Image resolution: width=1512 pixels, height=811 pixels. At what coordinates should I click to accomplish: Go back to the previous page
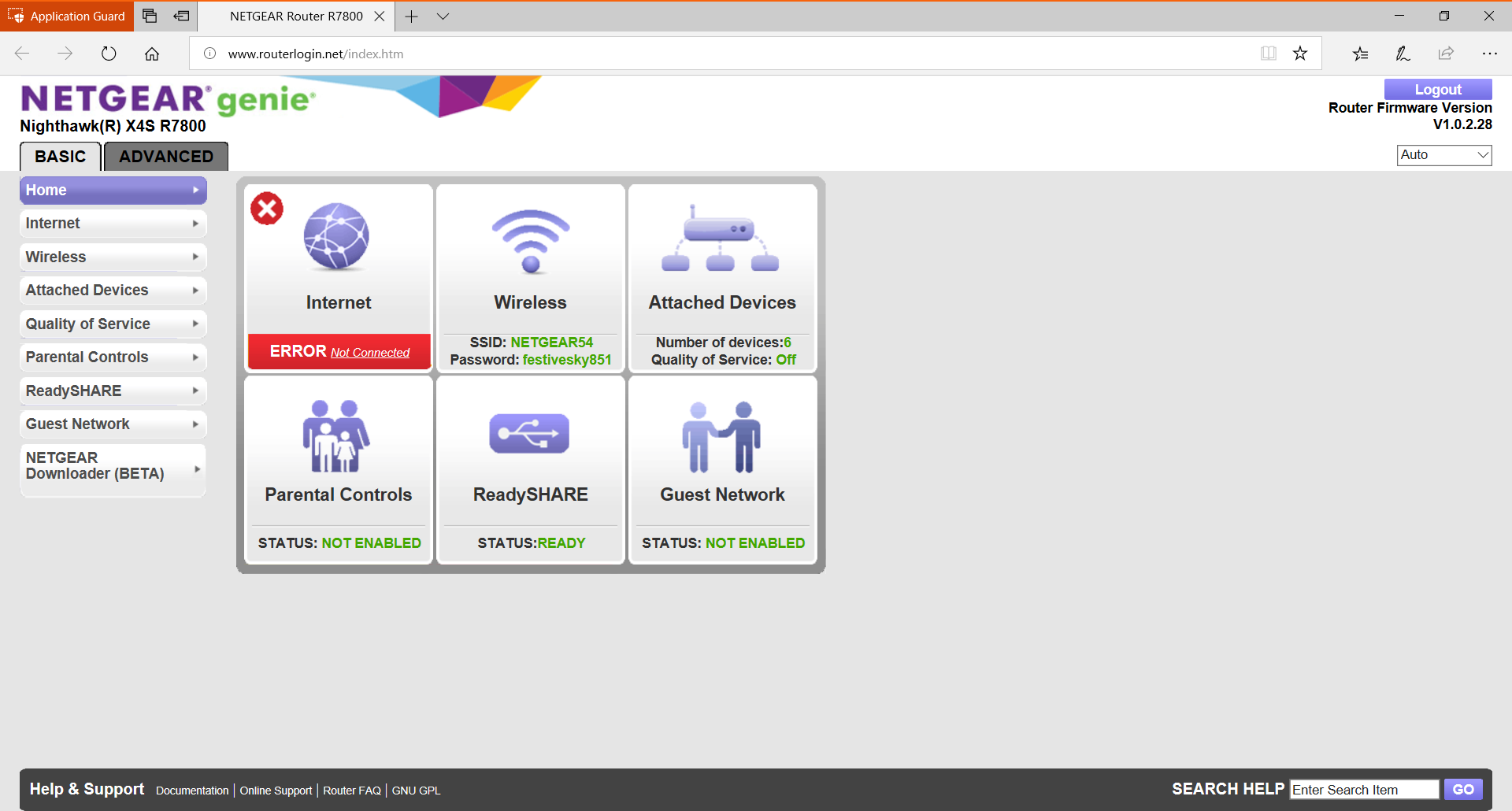[x=22, y=54]
